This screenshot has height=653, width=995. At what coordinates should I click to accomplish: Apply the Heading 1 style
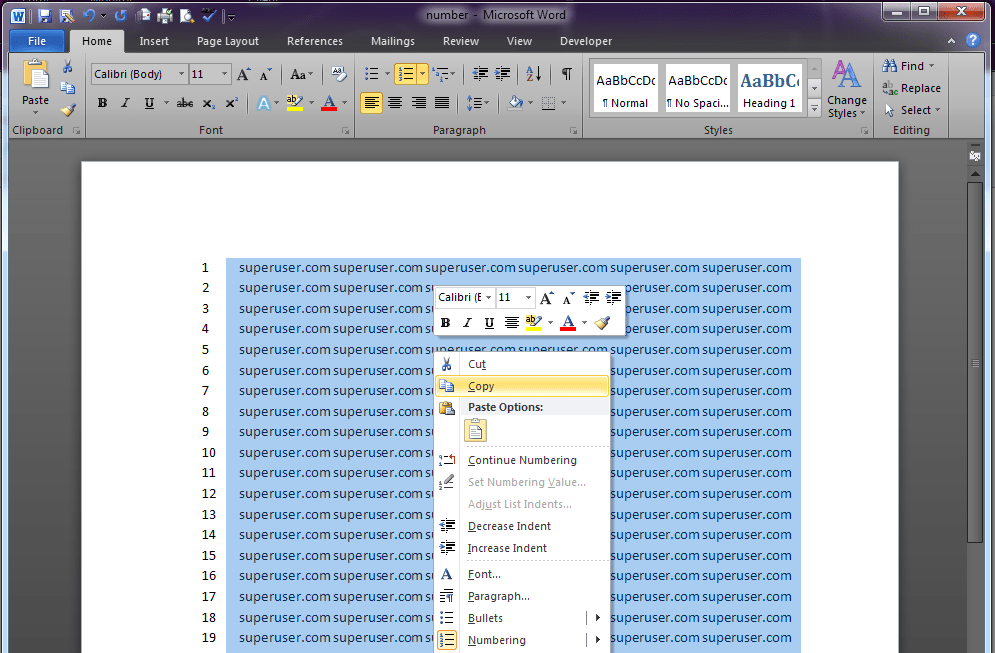click(x=768, y=88)
